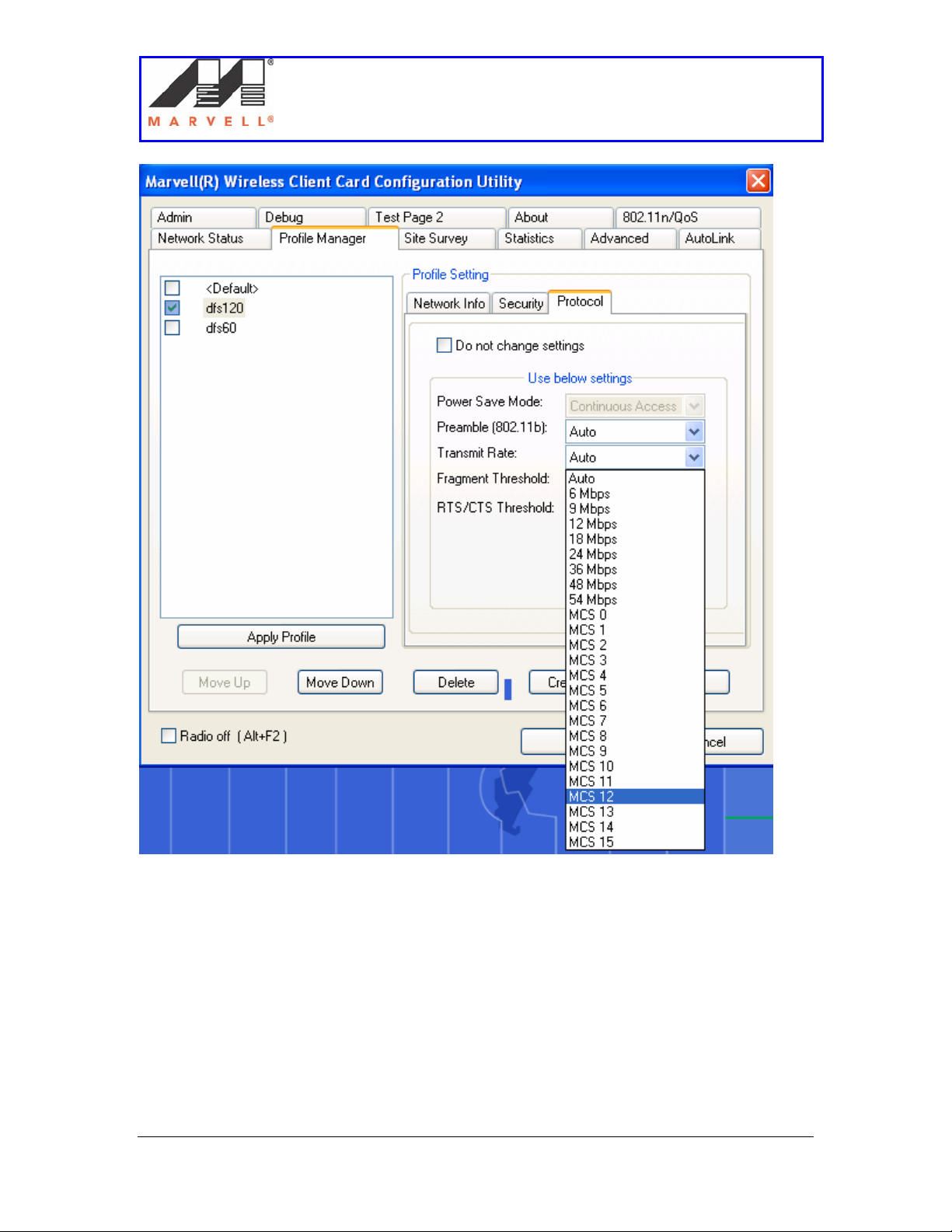Pick the highlighted MCS 12 option
952x1232 pixels.
pyautogui.click(x=591, y=796)
